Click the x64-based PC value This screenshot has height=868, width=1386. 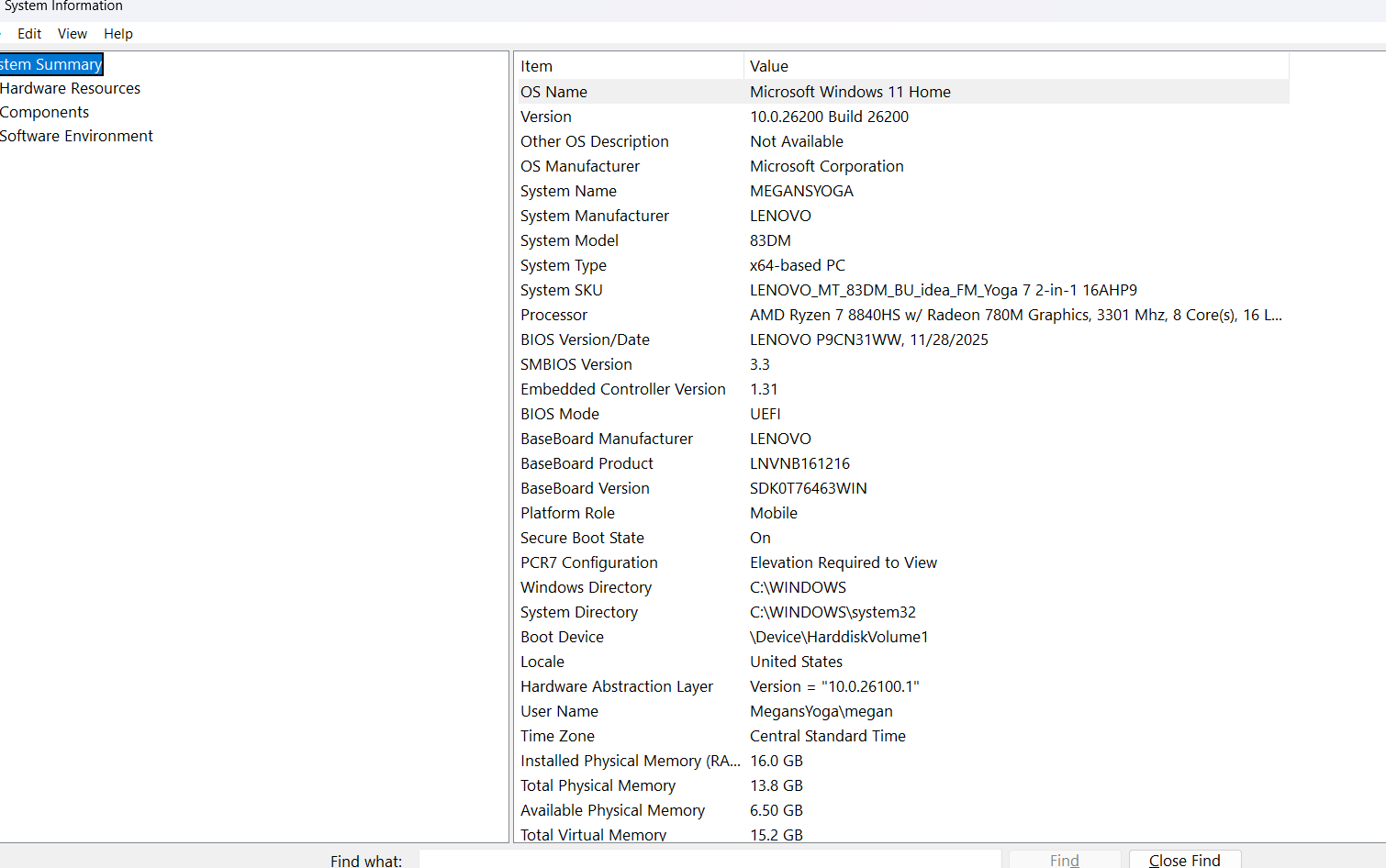797,265
